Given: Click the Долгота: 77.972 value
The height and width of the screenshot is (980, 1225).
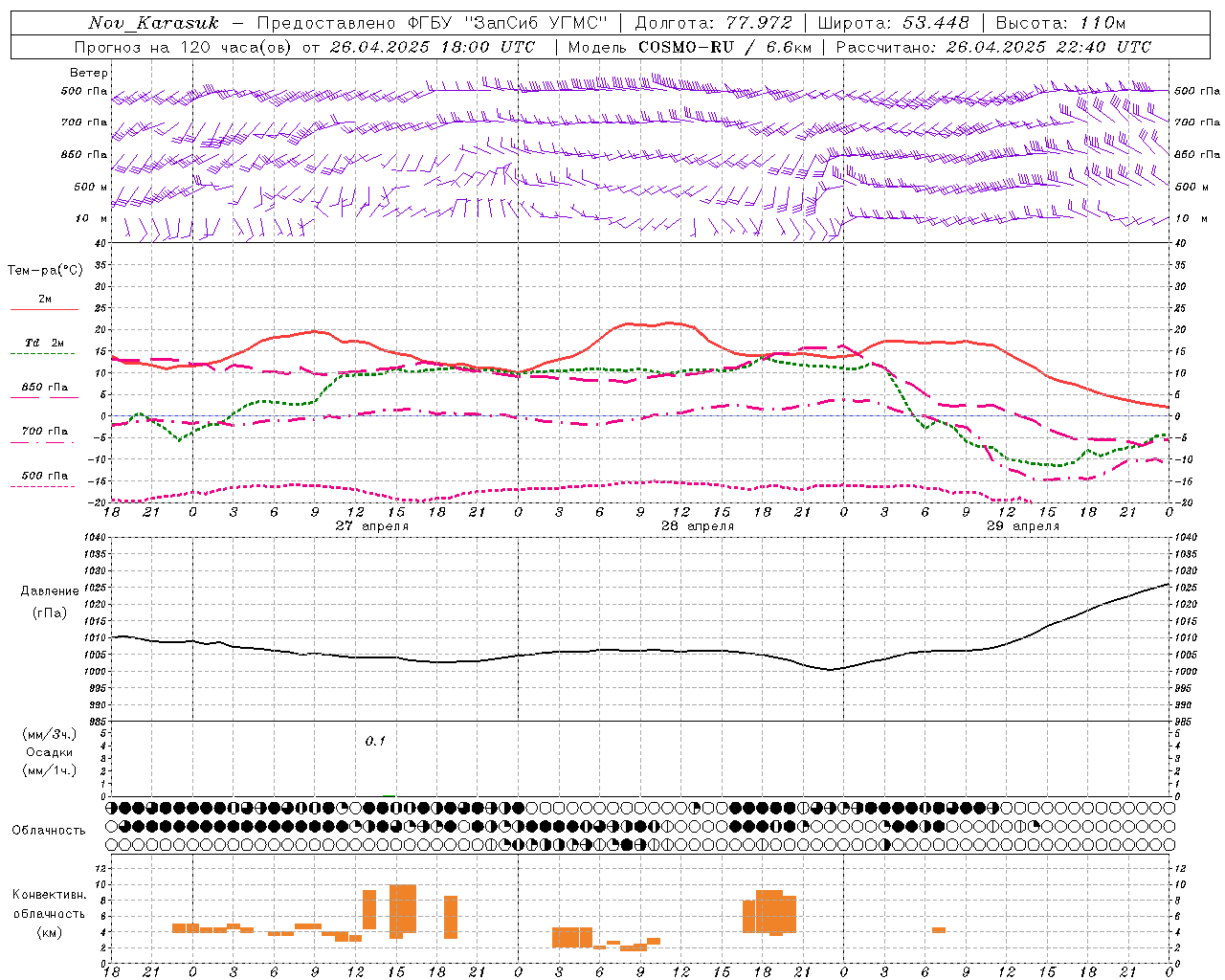Looking at the screenshot, I should pos(713,23).
